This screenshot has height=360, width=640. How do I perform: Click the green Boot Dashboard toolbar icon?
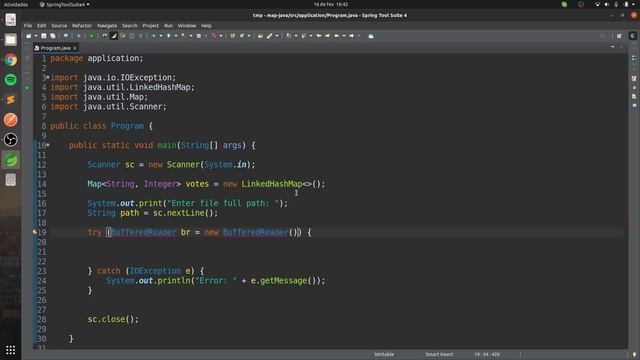point(91,36)
